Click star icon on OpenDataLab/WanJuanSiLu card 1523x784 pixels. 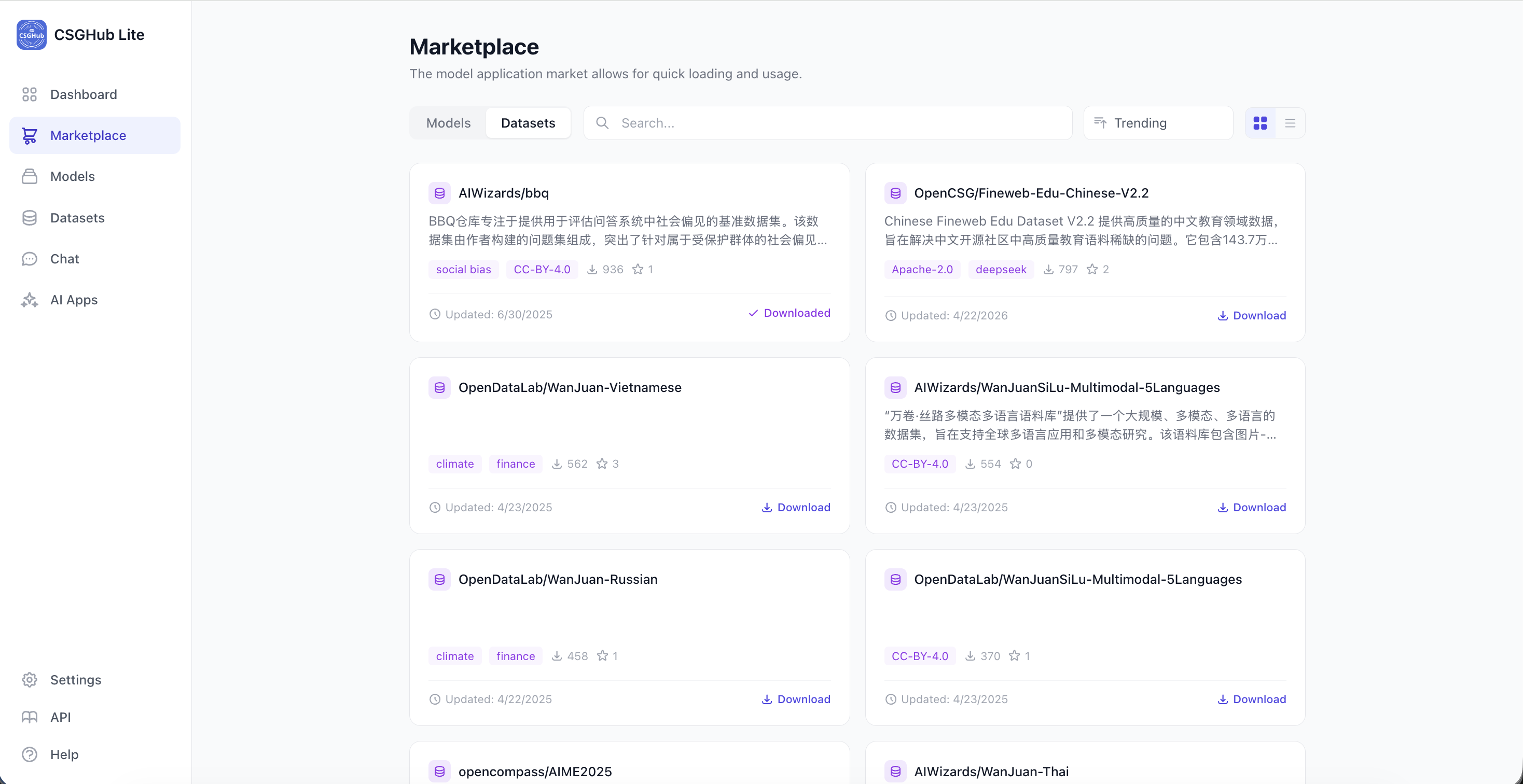pos(1015,656)
